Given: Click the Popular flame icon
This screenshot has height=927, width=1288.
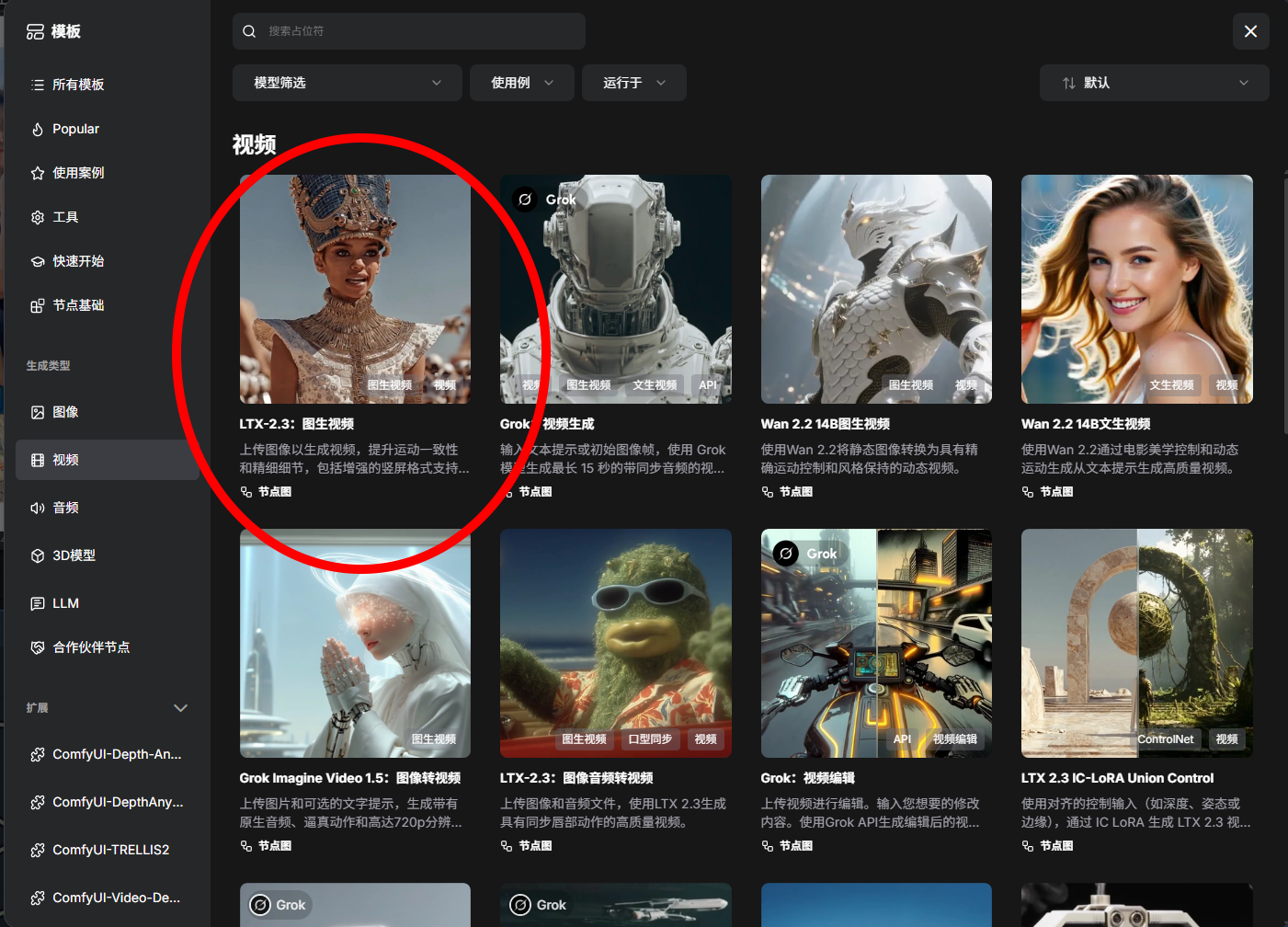Looking at the screenshot, I should point(38,129).
